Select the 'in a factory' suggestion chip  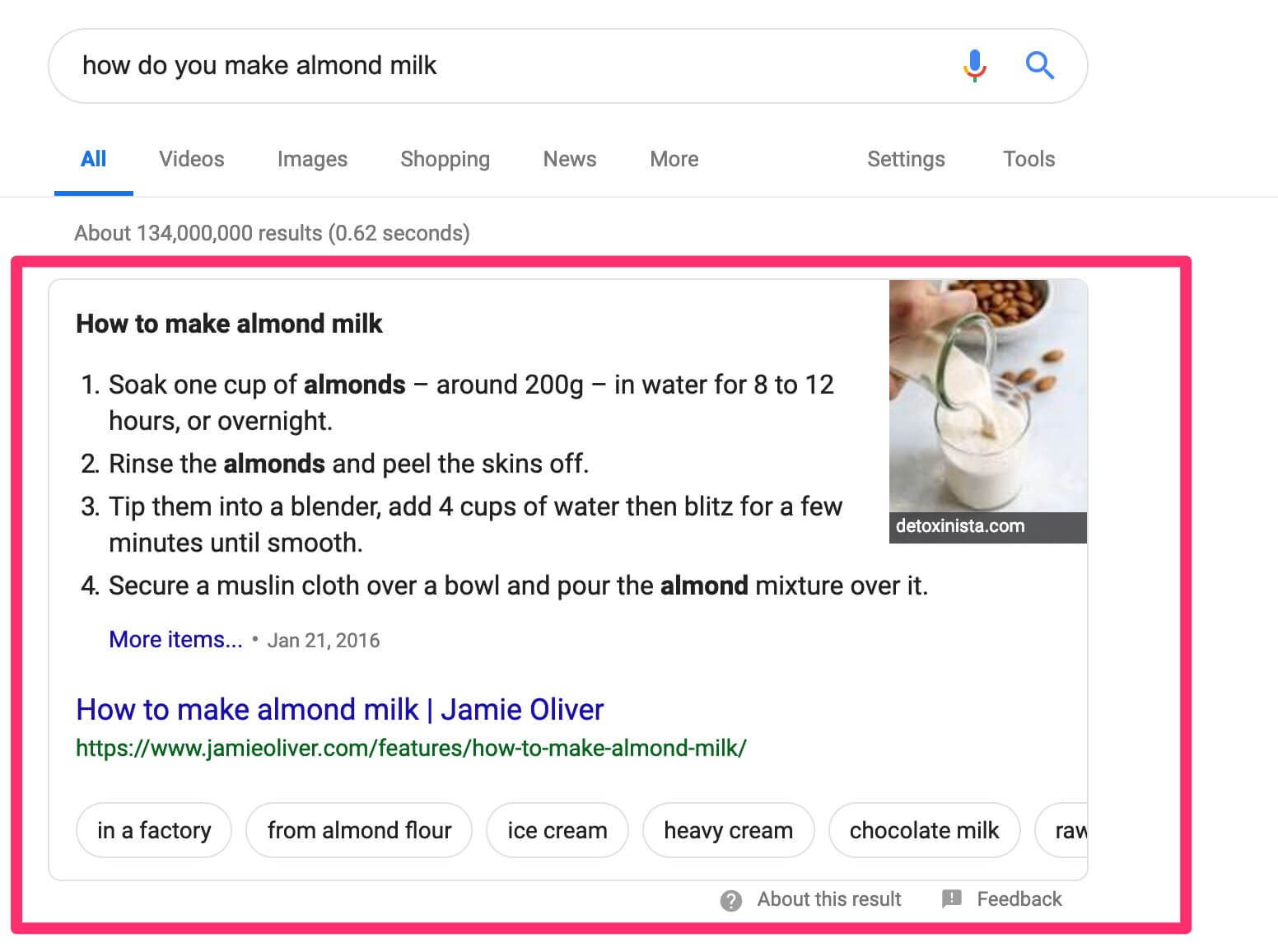[154, 830]
